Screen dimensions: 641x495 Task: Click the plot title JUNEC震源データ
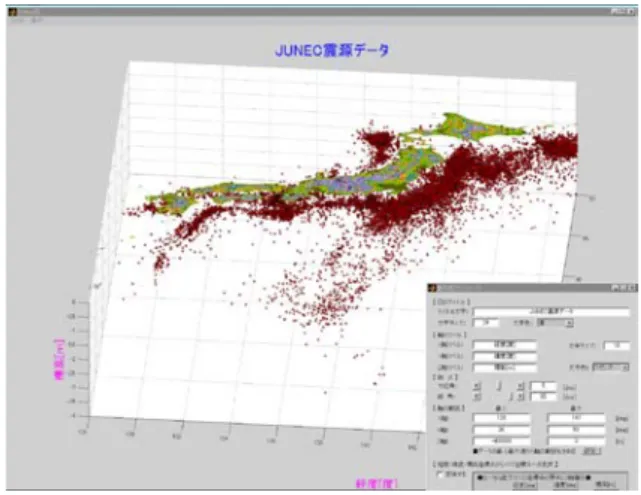332,50
